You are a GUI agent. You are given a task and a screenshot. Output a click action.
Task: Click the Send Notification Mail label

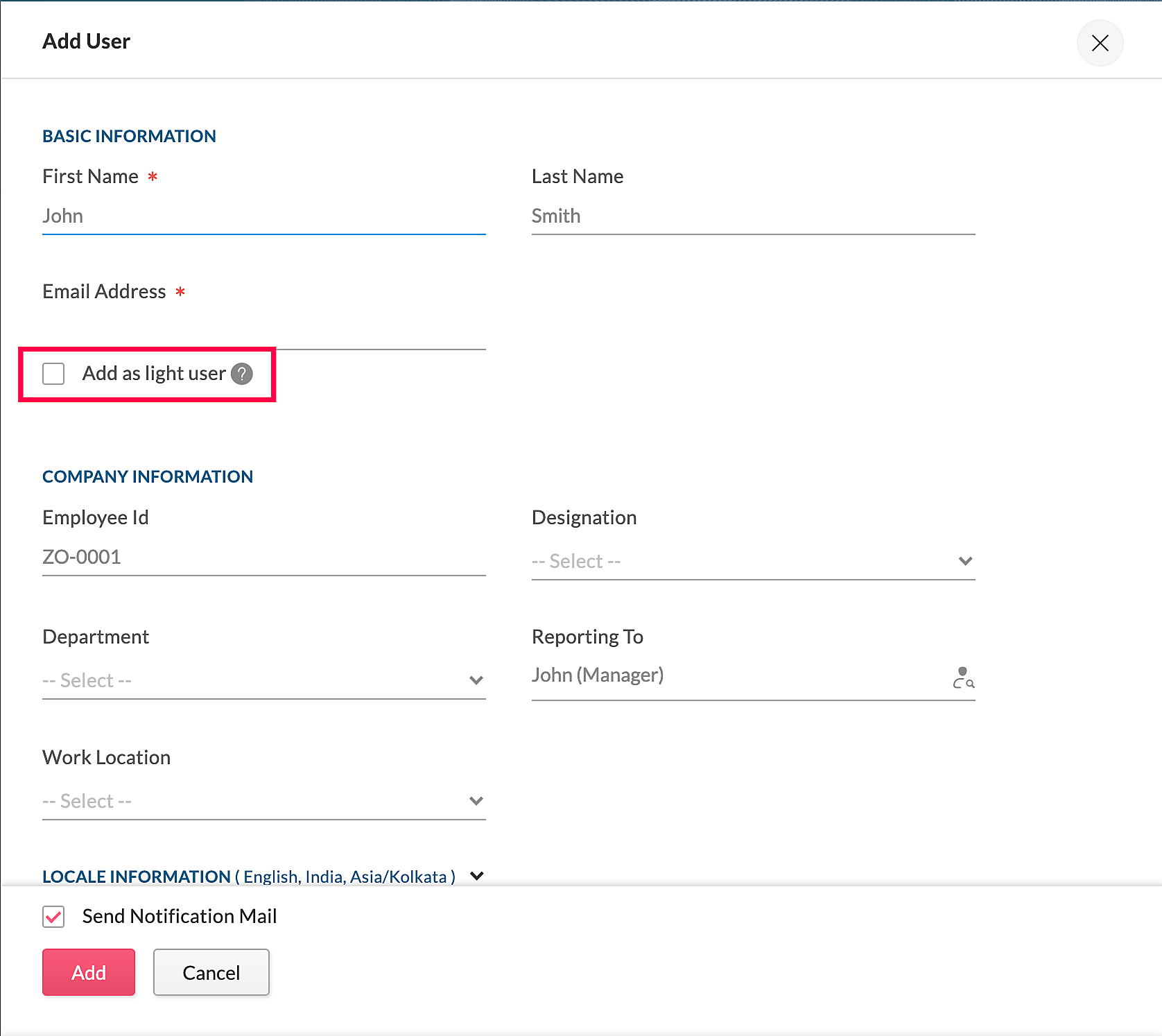(x=180, y=917)
